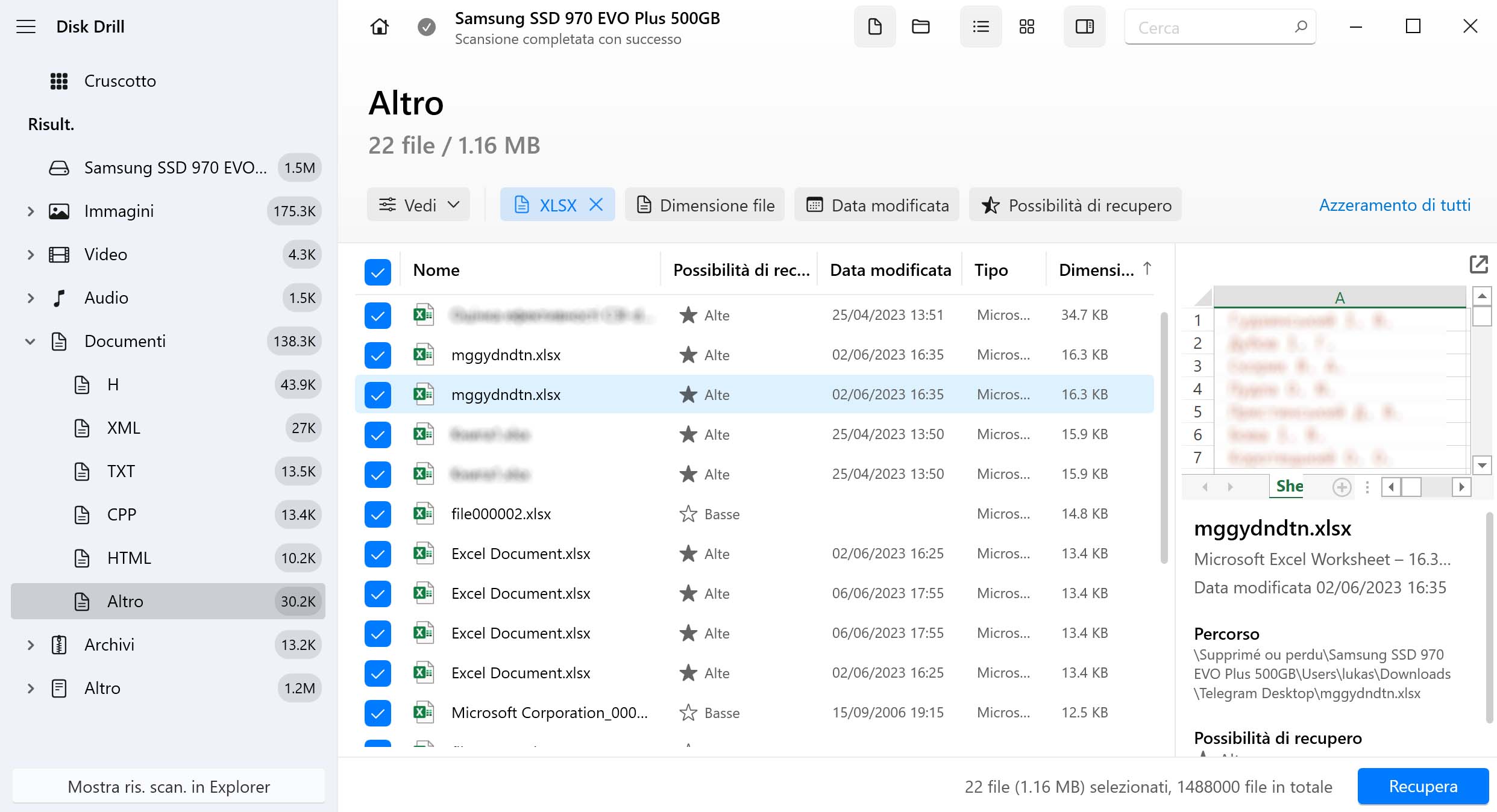
Task: Toggle the preview side panel
Action: (x=1084, y=27)
